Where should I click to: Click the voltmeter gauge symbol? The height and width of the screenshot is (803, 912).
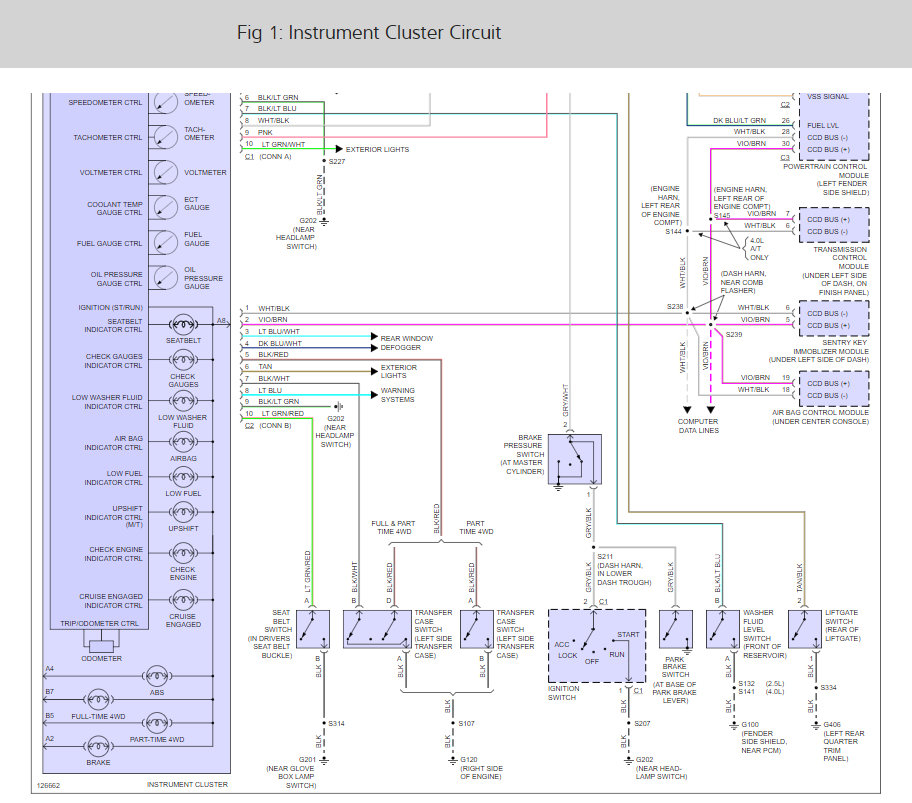(x=165, y=172)
